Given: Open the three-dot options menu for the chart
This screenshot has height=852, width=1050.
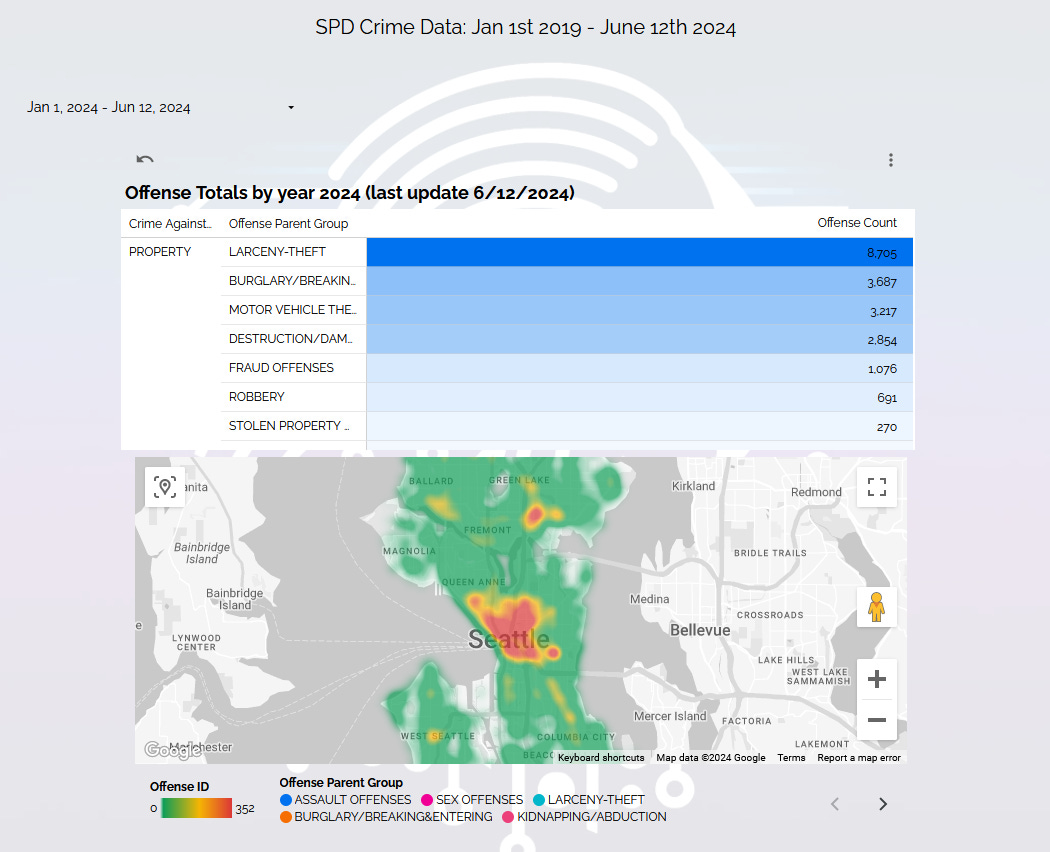Looking at the screenshot, I should coord(890,159).
